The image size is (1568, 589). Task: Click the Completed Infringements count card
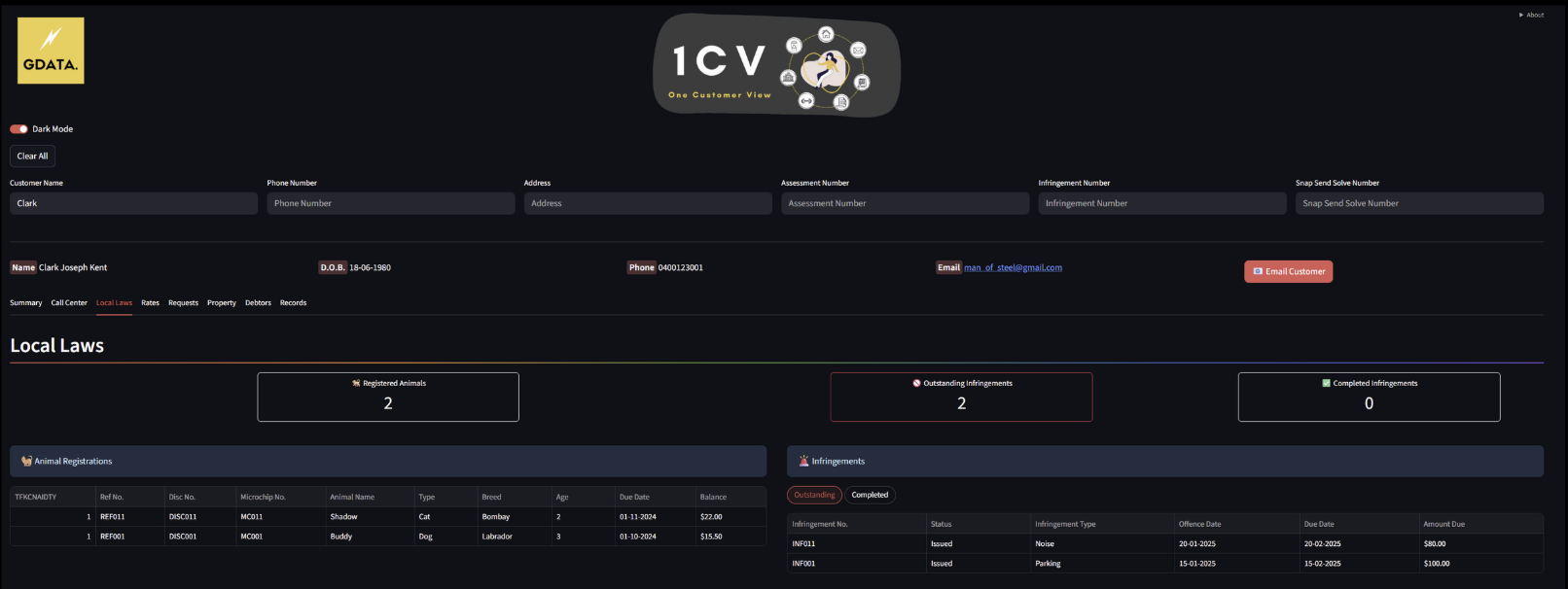1369,397
